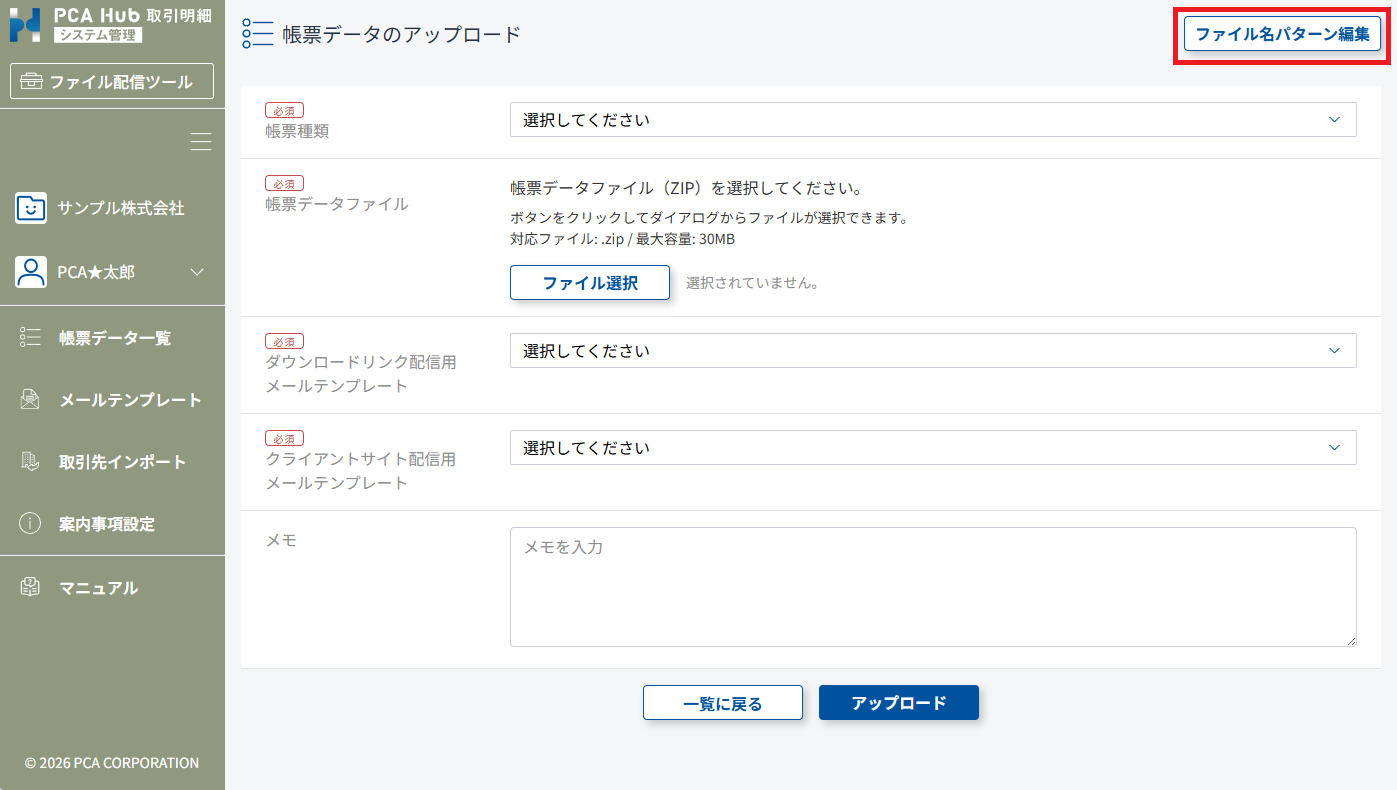The width and height of the screenshot is (1397, 790).
Task: Open the 帳票種類 dropdown
Action: 932,120
